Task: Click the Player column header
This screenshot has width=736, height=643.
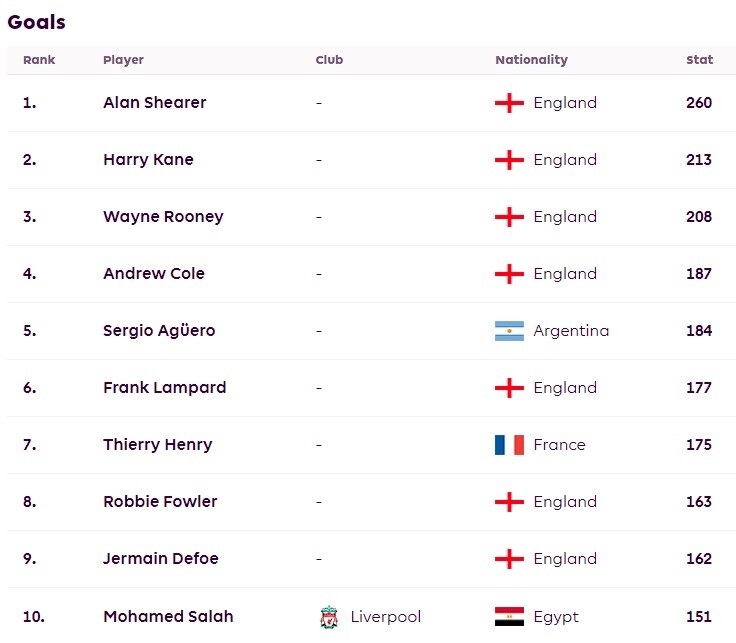Action: 123,60
